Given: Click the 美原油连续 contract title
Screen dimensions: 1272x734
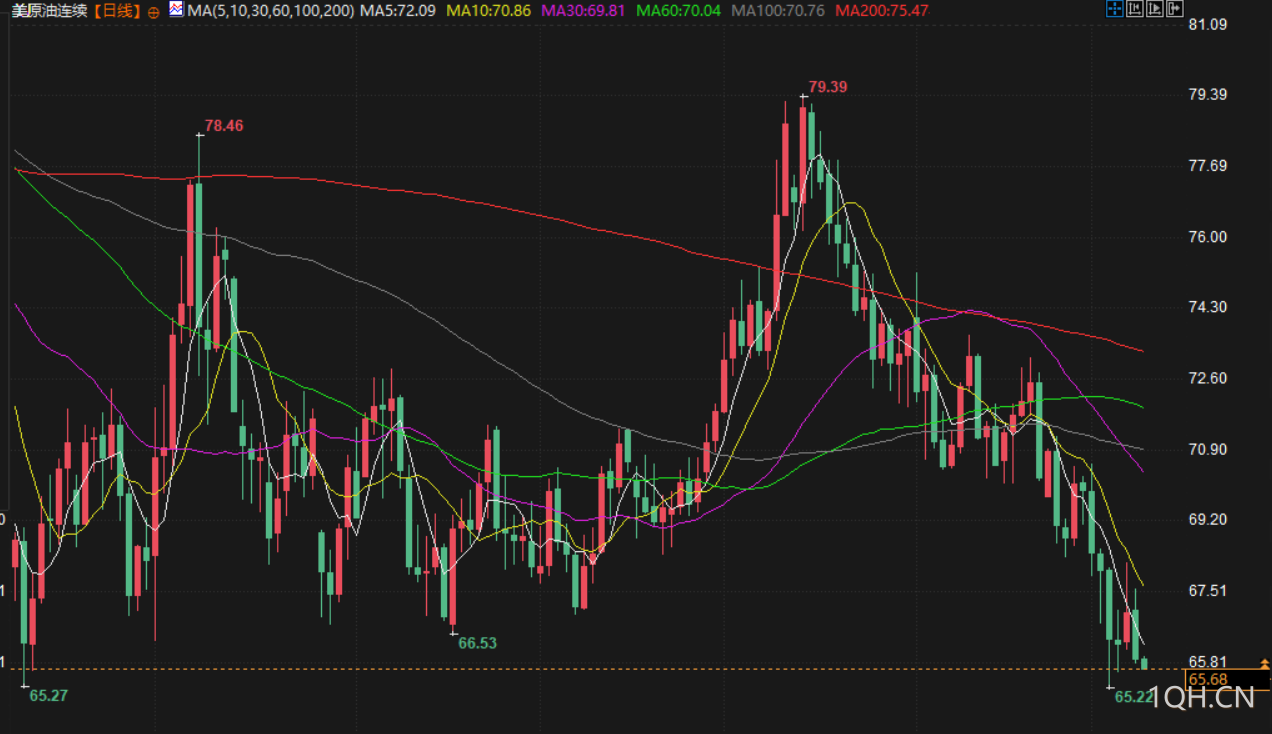Looking at the screenshot, I should (49, 11).
